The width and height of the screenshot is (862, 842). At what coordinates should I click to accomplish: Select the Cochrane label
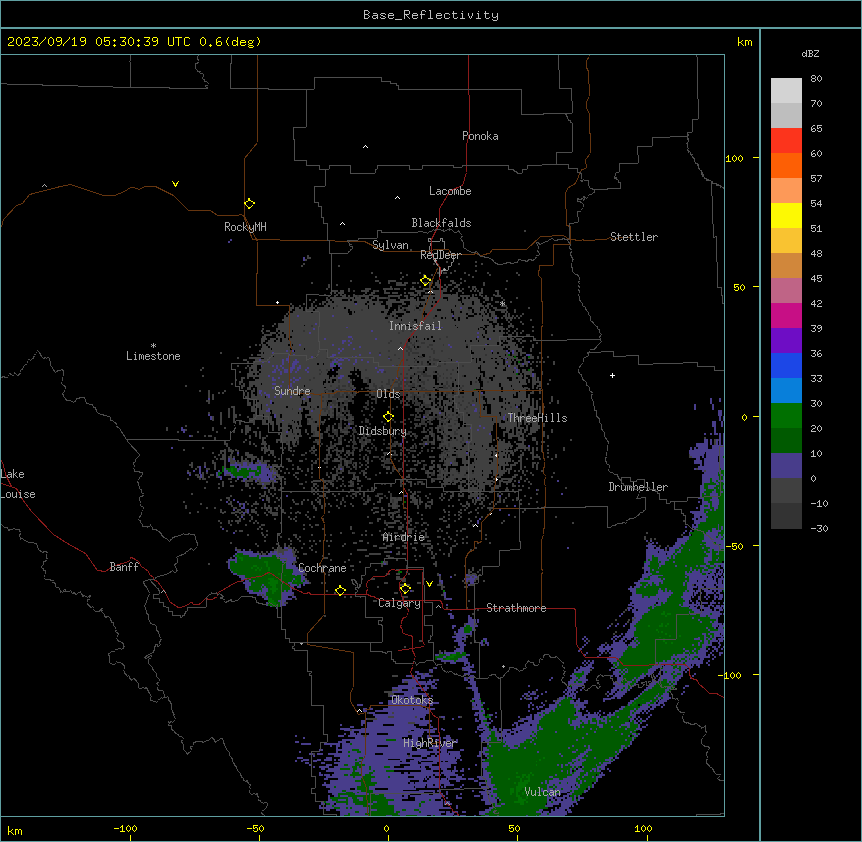click(x=322, y=568)
